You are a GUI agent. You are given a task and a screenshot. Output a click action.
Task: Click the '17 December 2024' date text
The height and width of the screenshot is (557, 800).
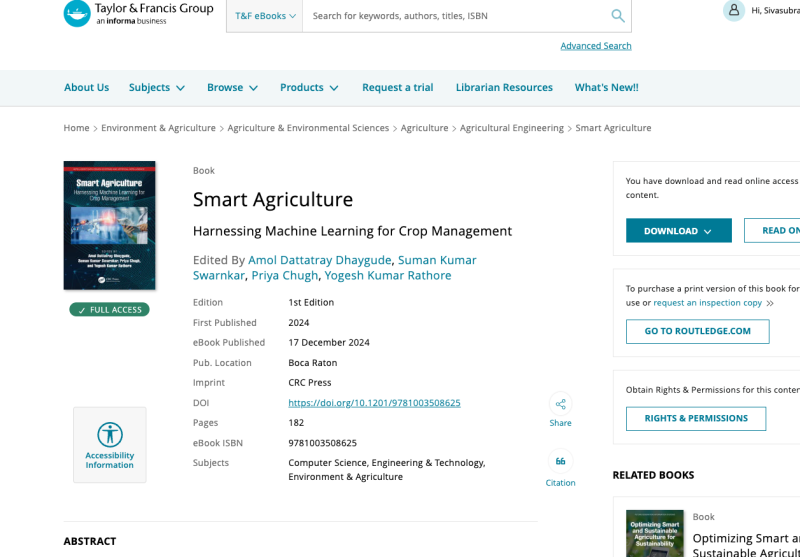click(329, 342)
